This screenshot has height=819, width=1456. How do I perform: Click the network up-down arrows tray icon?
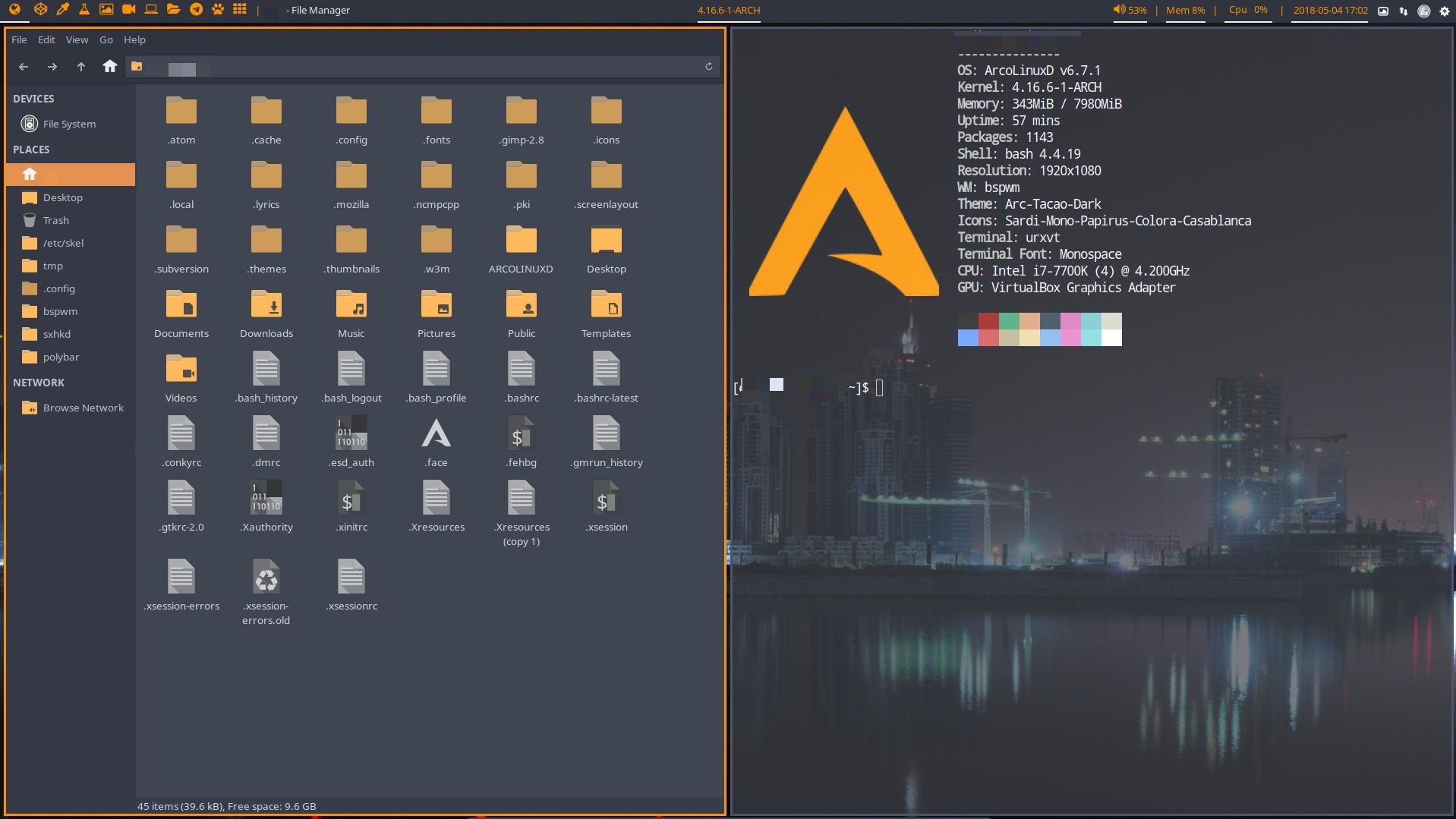(x=1404, y=11)
